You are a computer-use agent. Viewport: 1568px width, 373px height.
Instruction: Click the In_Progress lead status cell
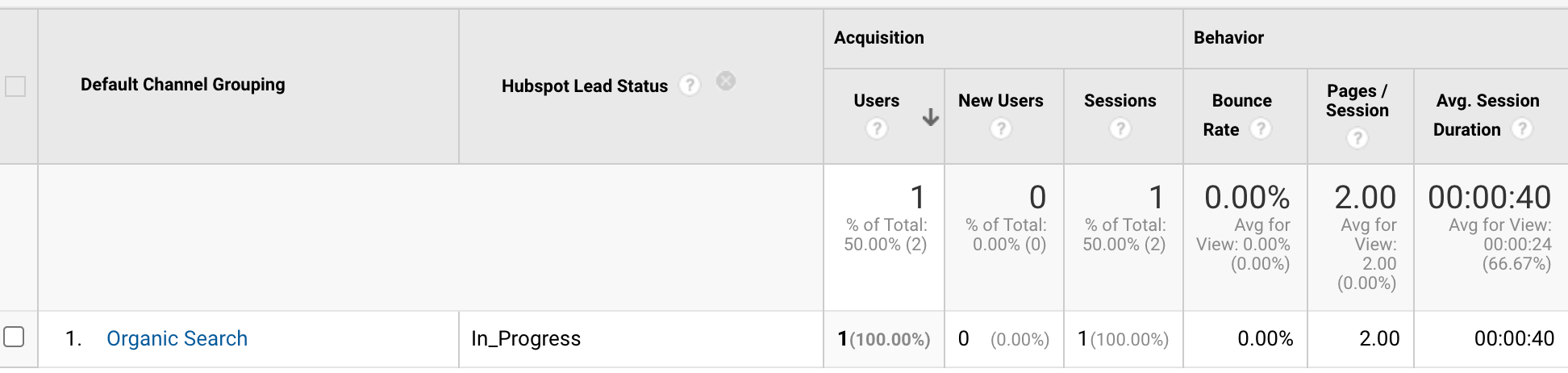[526, 338]
